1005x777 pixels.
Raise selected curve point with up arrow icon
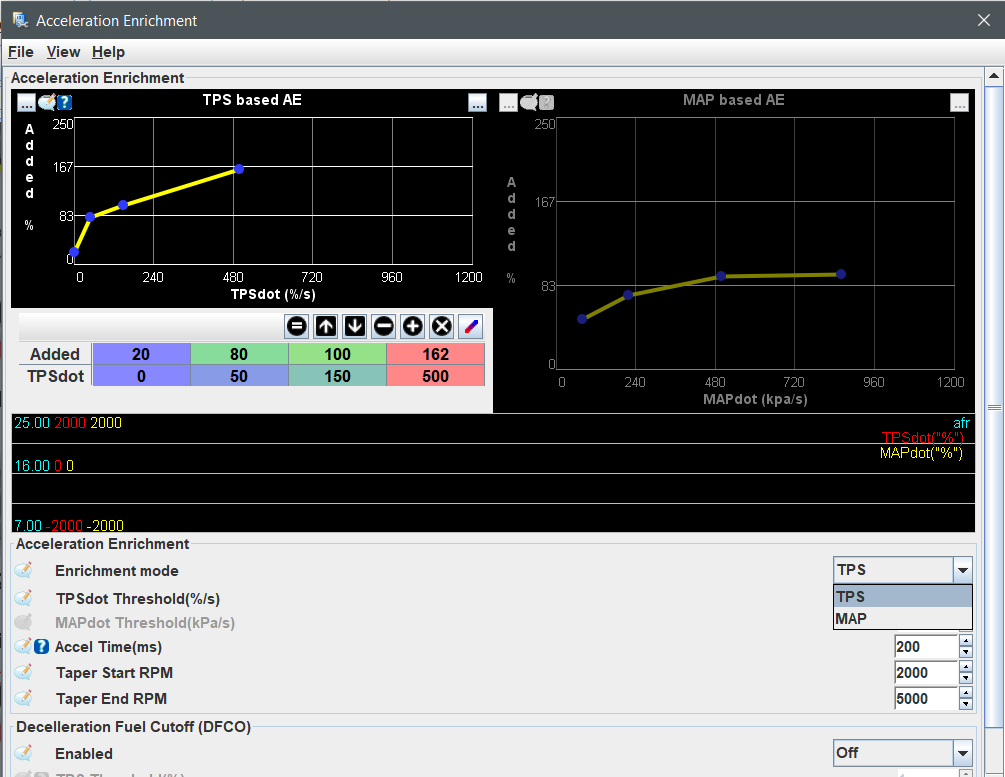[324, 326]
